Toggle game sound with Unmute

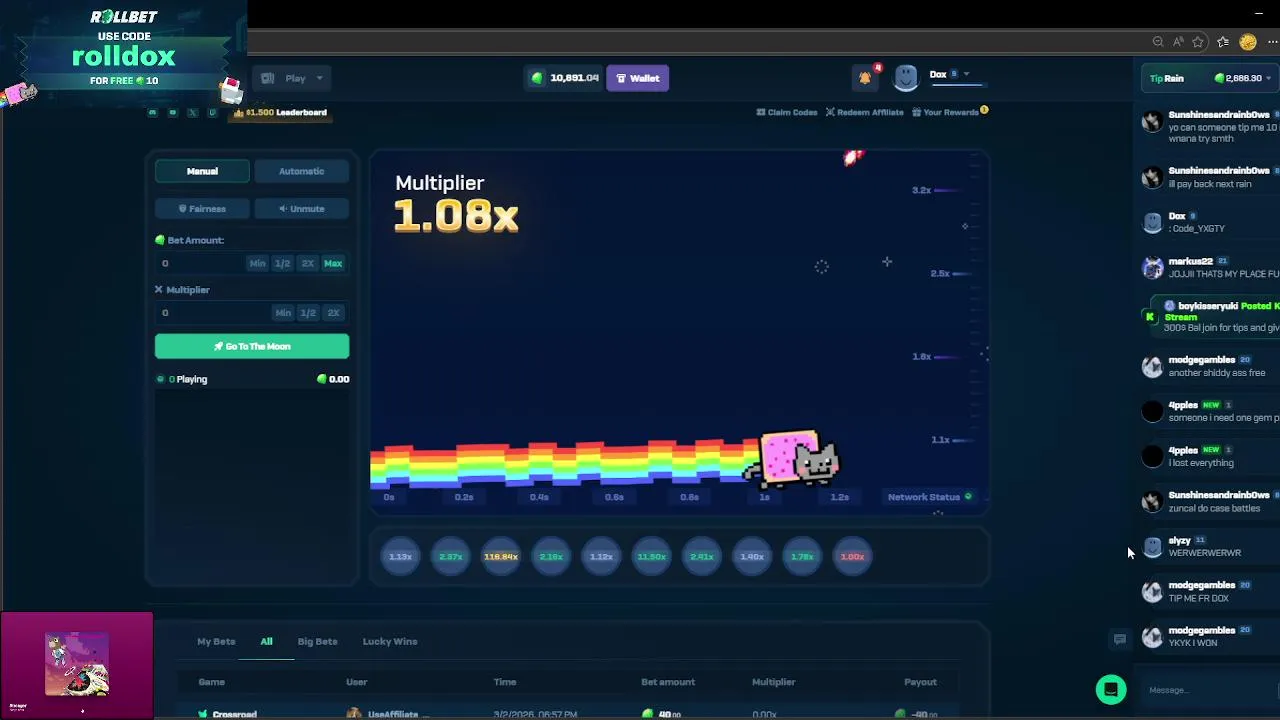(x=301, y=209)
